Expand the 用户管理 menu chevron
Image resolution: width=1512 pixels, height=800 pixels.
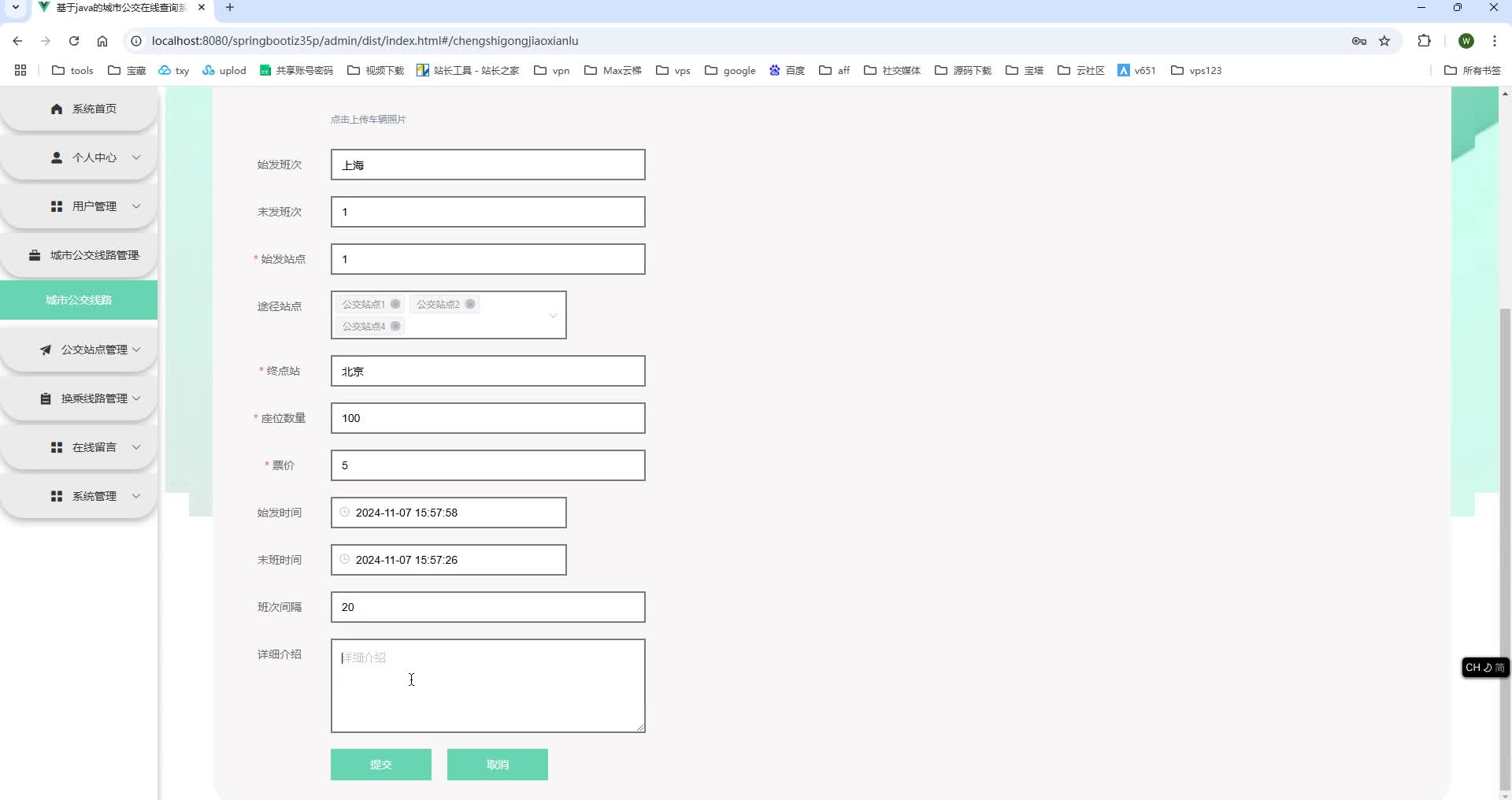coord(136,206)
